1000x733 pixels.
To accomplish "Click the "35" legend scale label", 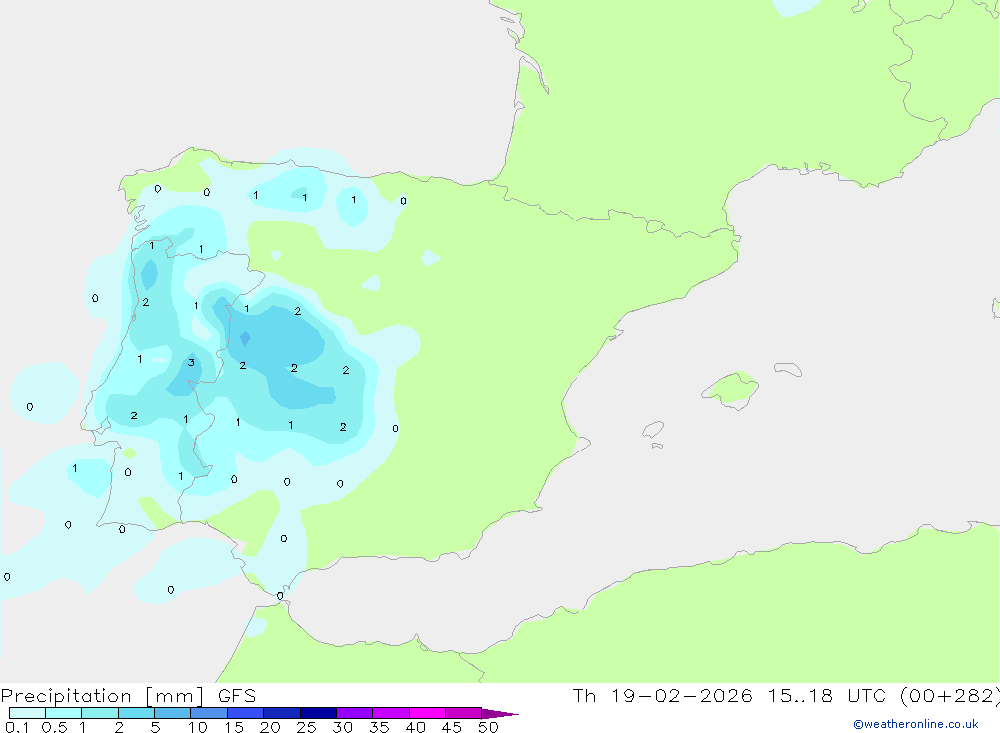I will tap(379, 727).
